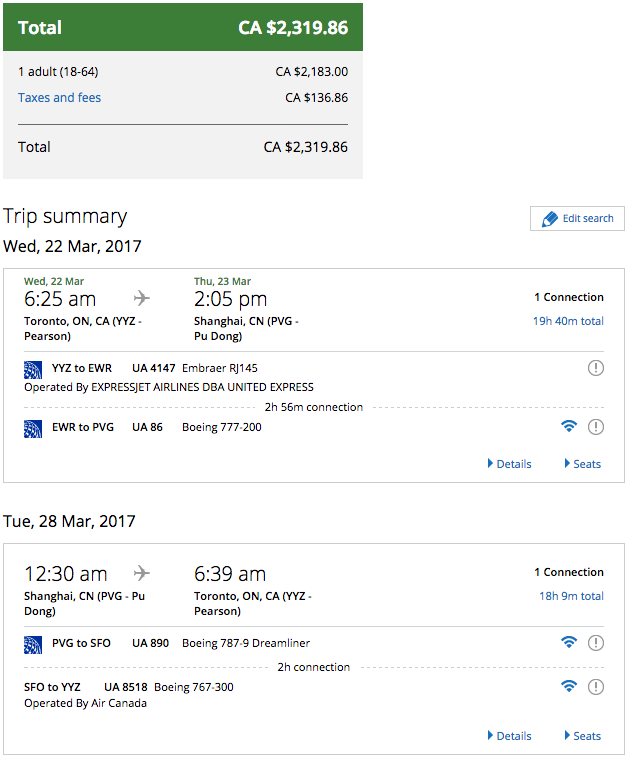Viewport: 628px width, 759px height.
Task: Click the airplane icon on the outbound flight
Action: click(141, 298)
